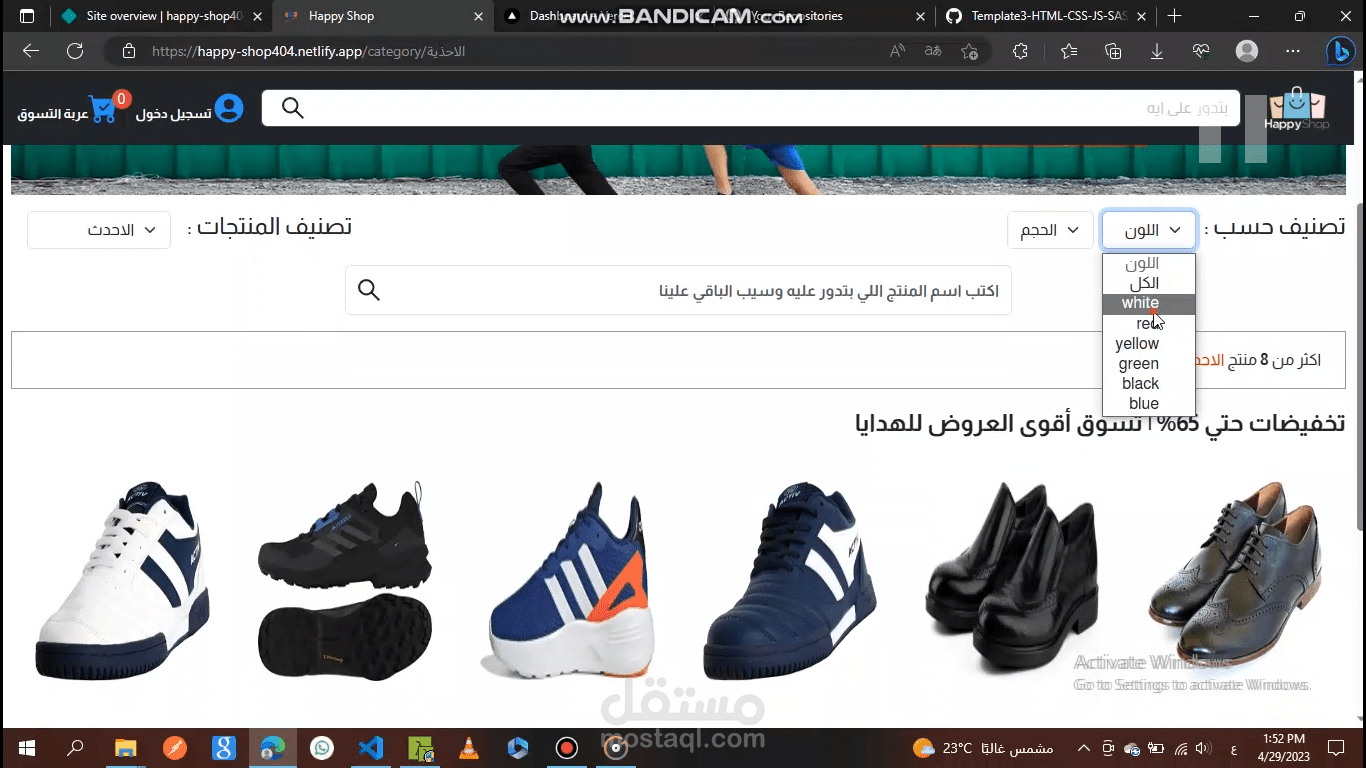
Task: Click the system volume icon
Action: [x=1203, y=748]
